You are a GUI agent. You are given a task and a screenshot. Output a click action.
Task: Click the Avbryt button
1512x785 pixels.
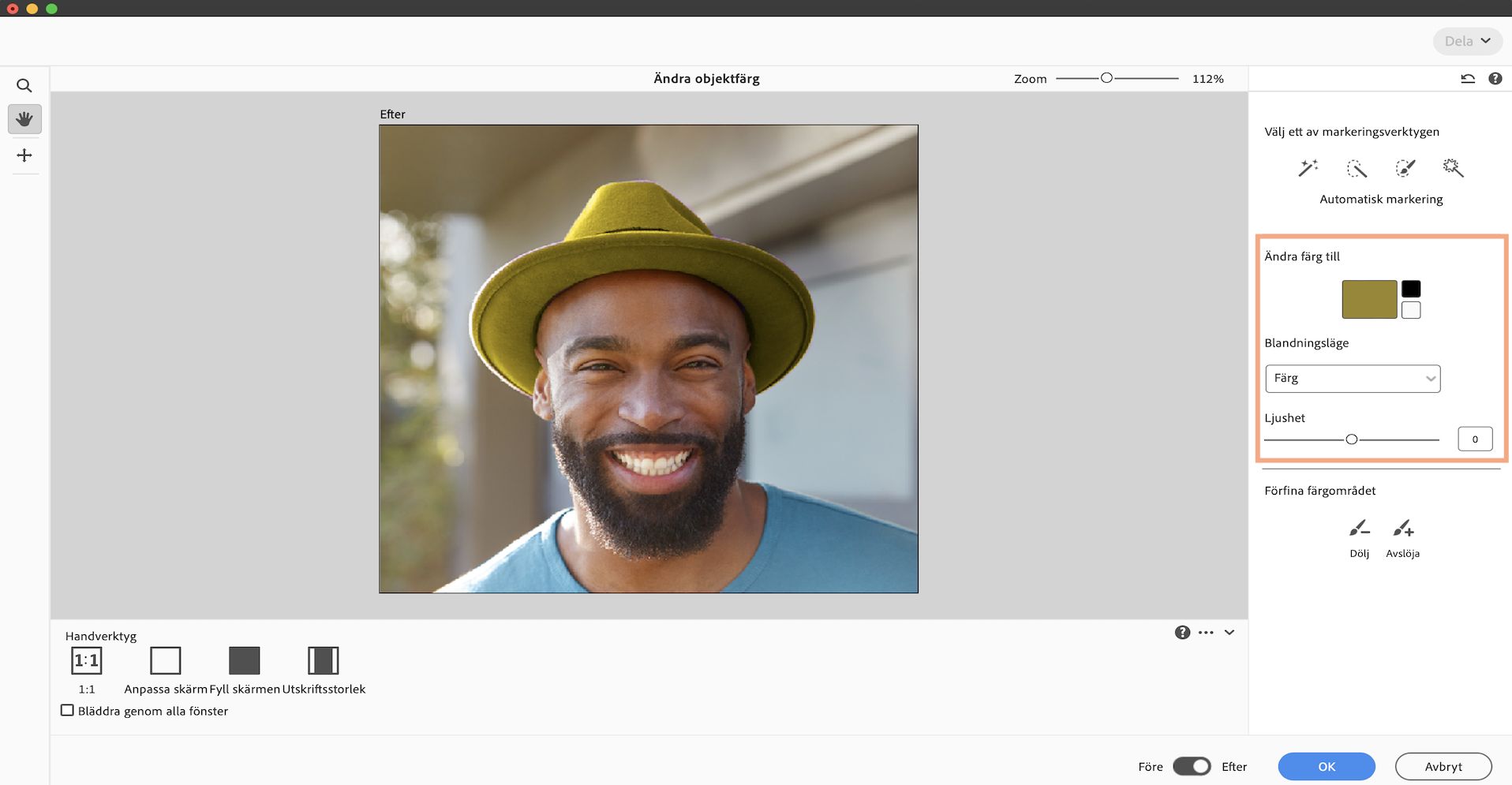[1443, 766]
